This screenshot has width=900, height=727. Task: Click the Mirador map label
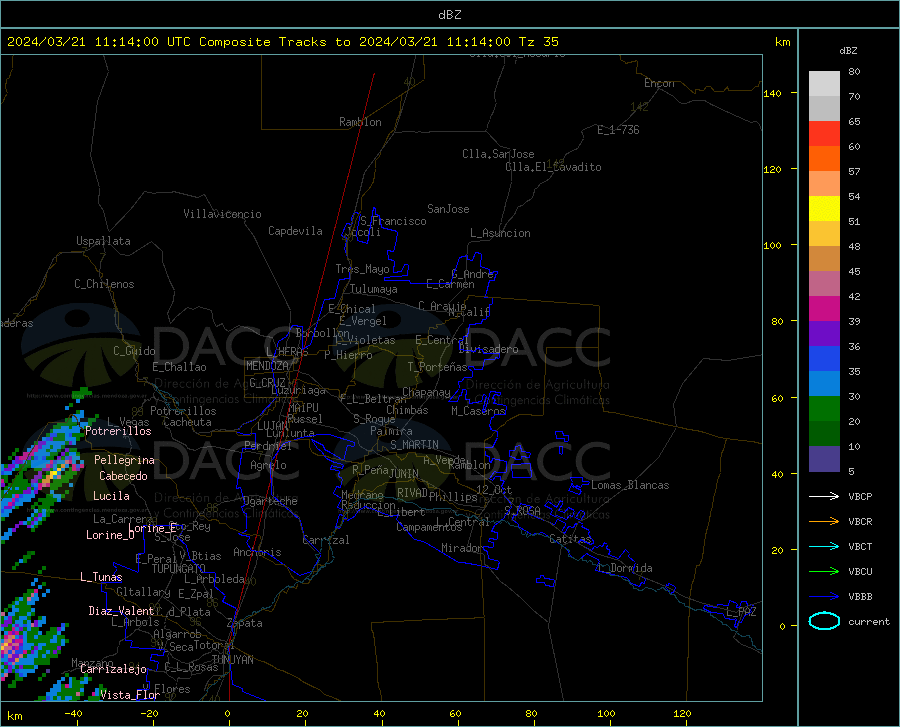point(462,548)
